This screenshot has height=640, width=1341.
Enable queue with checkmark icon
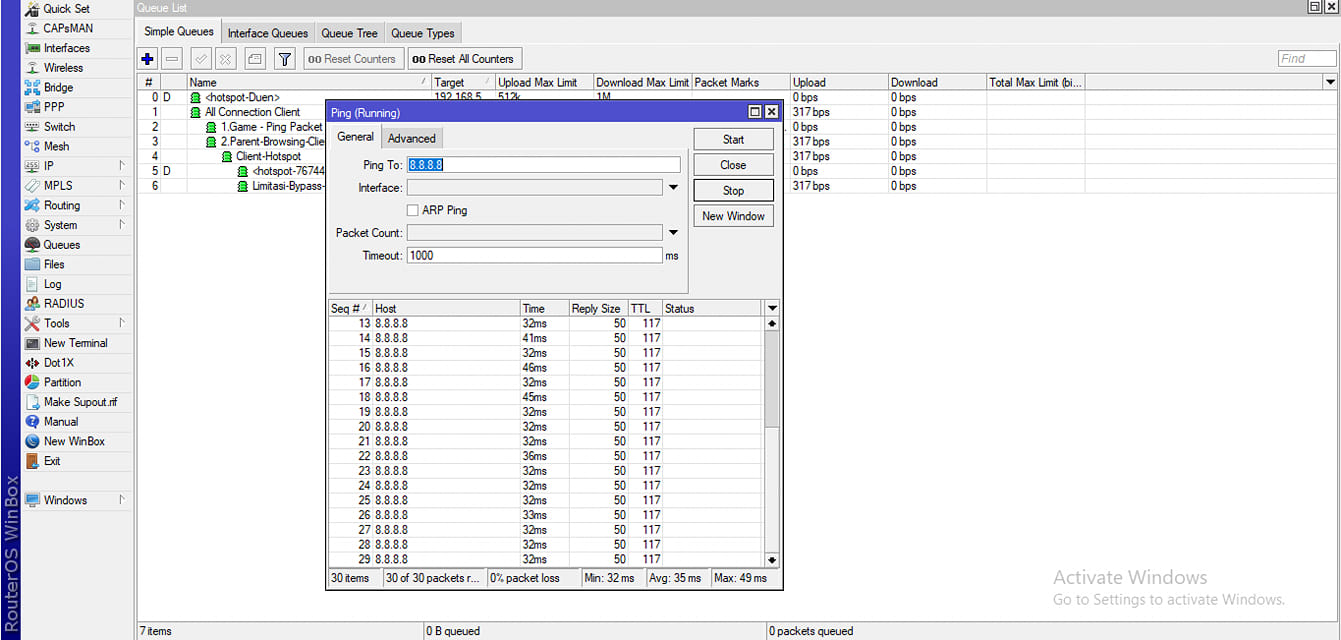coord(201,59)
